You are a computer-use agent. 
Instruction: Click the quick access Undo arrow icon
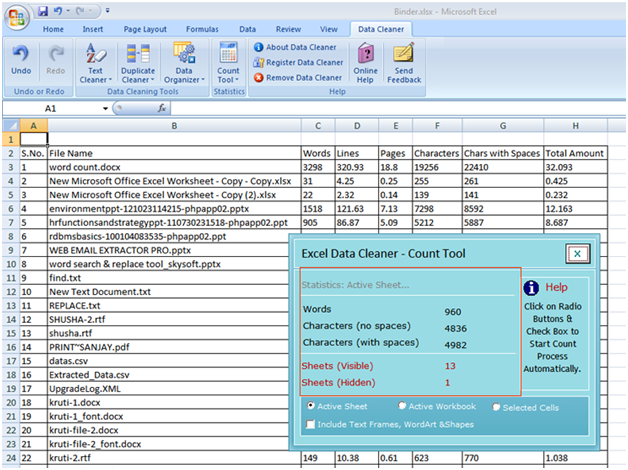click(x=58, y=11)
